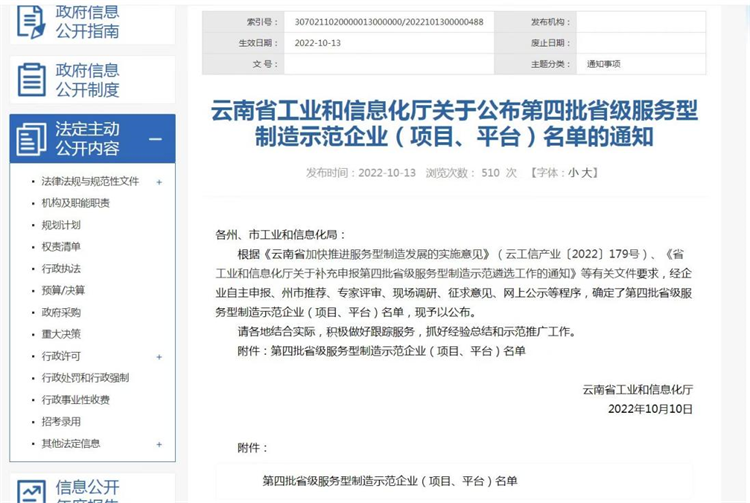The image size is (750, 503).
Task: Click the 法定主动公开内容 list icon
Action: click(x=31, y=139)
